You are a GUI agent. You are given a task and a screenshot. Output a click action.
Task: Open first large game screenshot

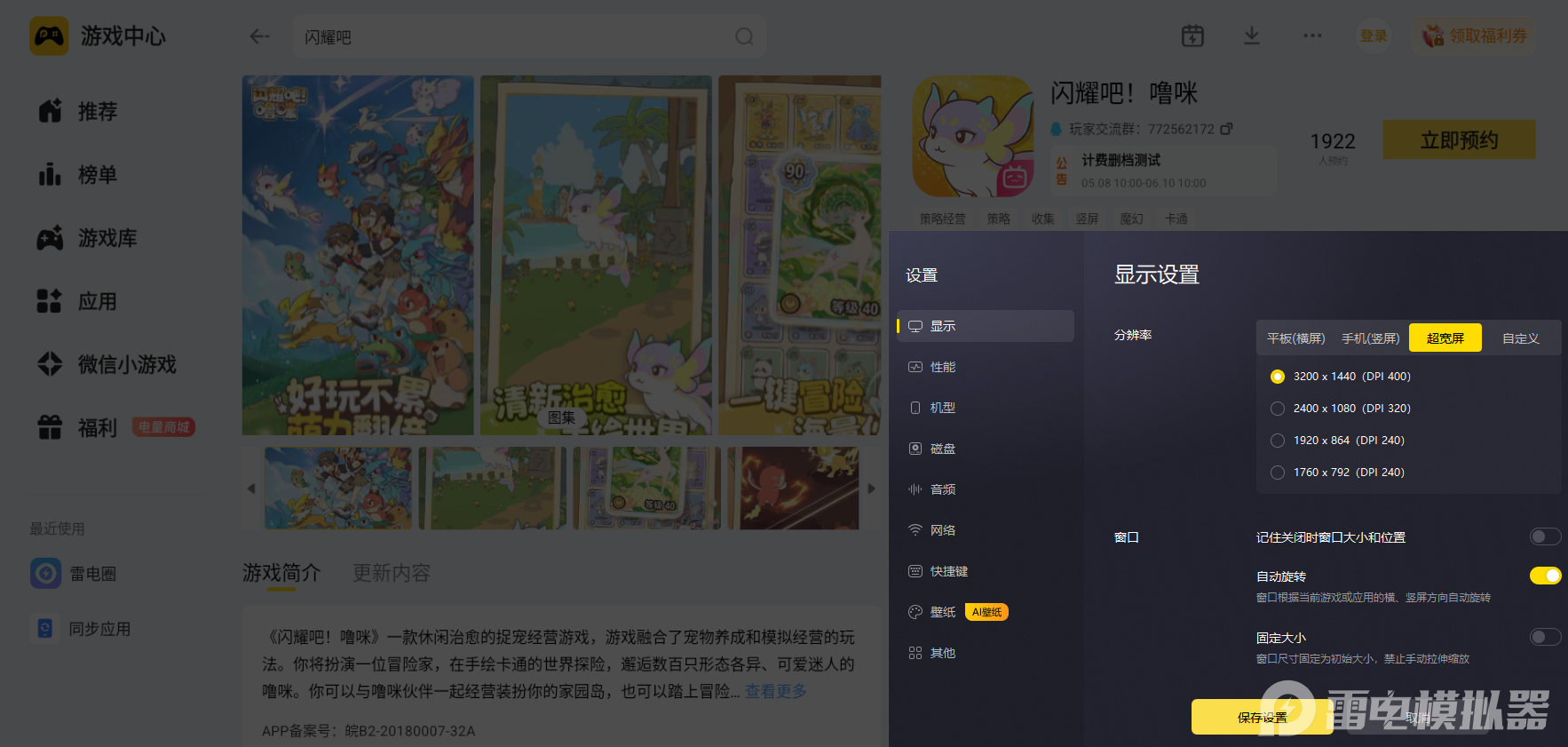[358, 255]
